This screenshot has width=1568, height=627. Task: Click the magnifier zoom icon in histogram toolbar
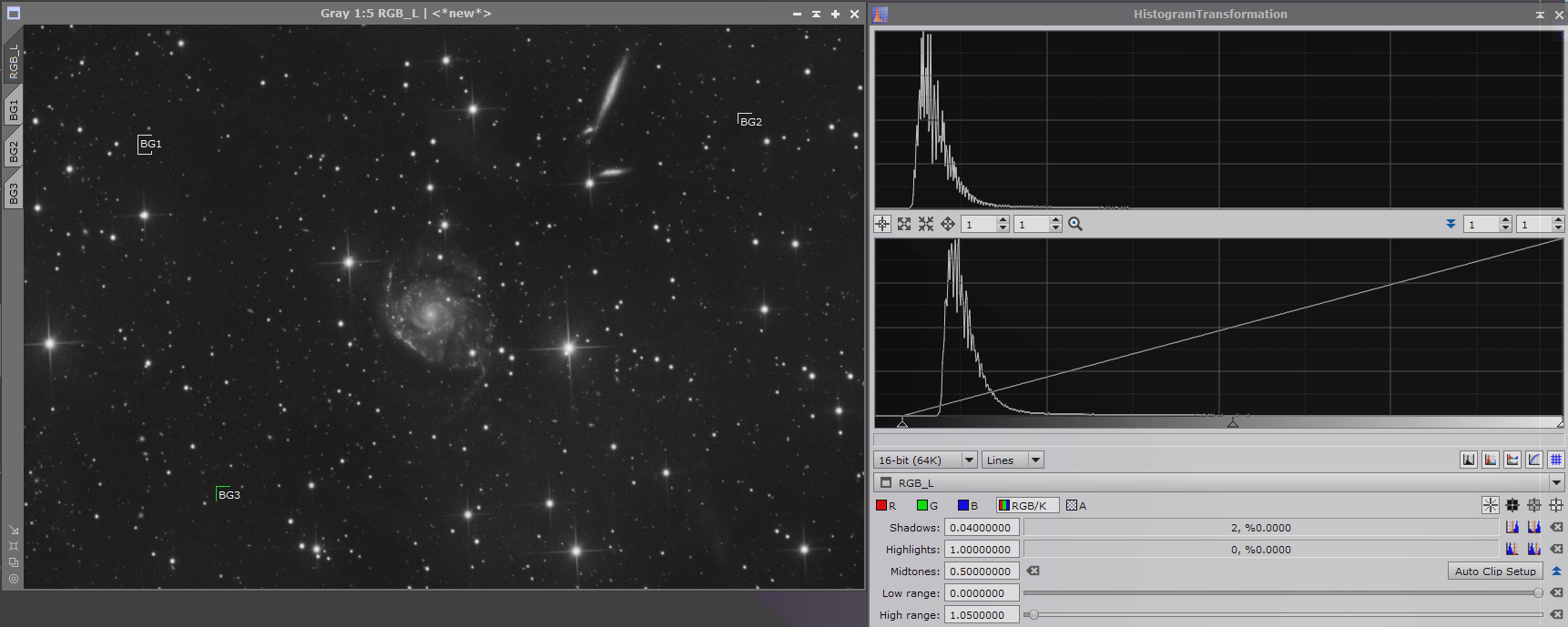tap(1075, 224)
